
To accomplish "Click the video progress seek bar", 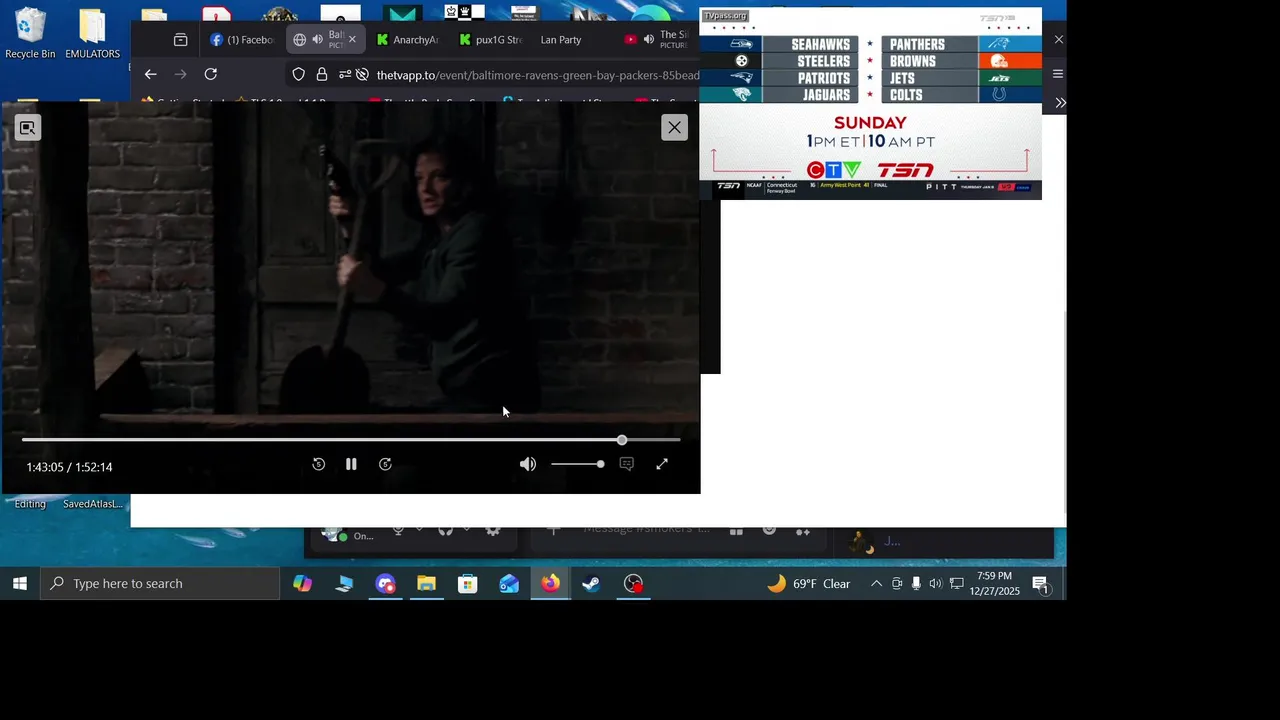I will [351, 440].
